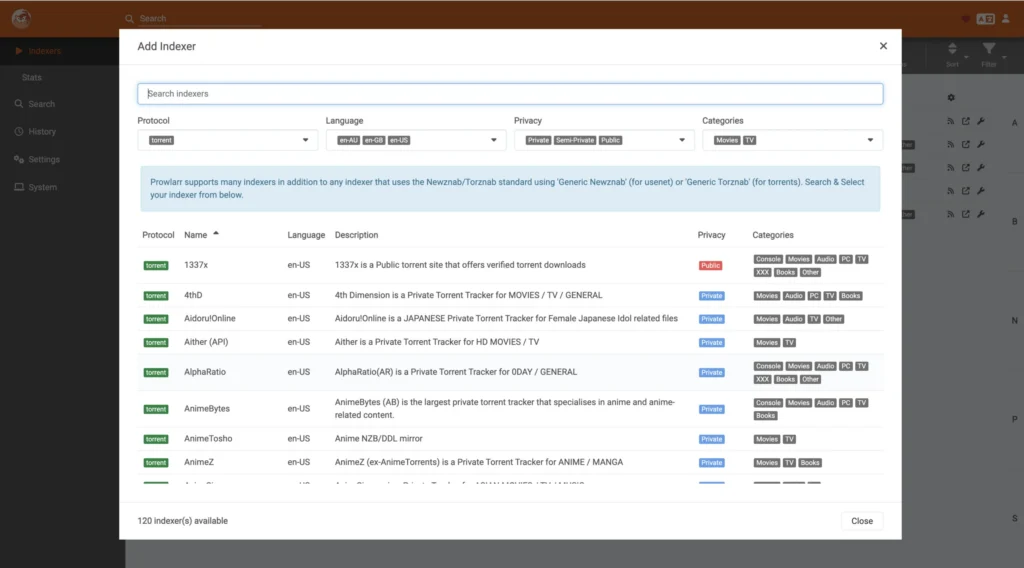Open the Categories filter dropdown
The width and height of the screenshot is (1024, 568).
pyautogui.click(x=792, y=140)
